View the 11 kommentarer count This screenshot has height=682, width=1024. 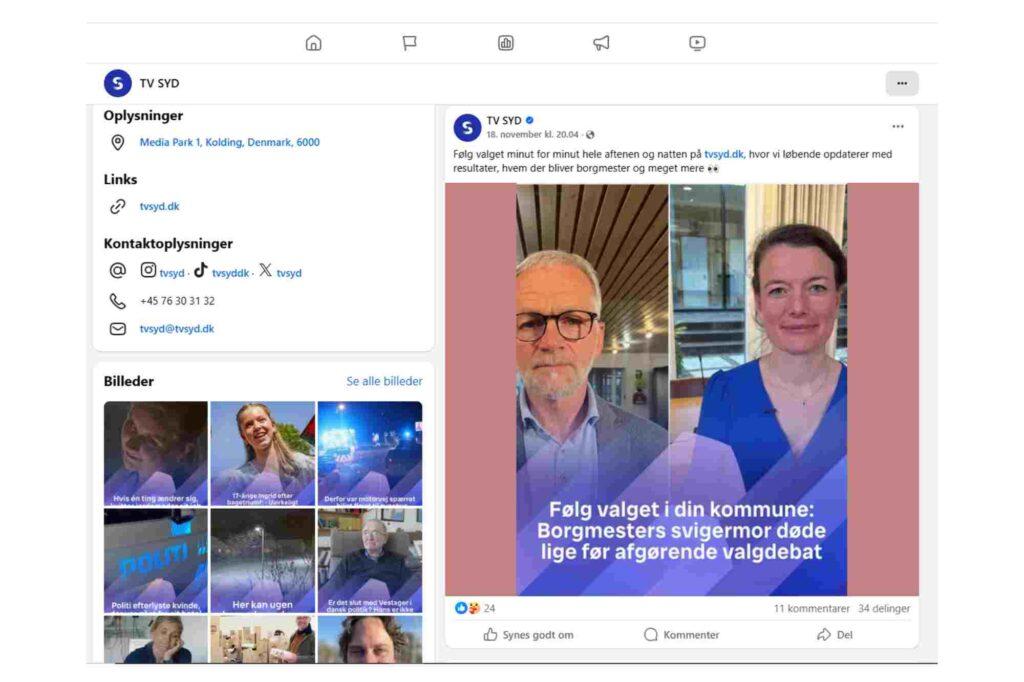point(811,608)
